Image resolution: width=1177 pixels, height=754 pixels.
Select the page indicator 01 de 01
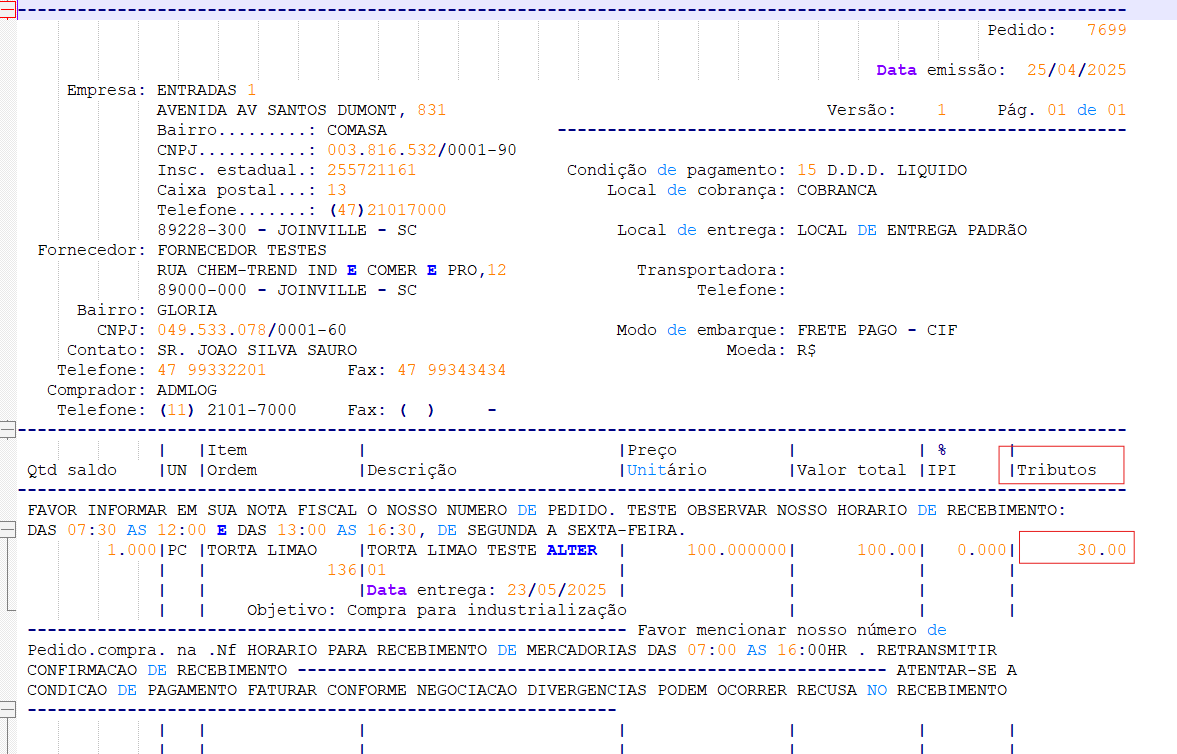[1087, 110]
